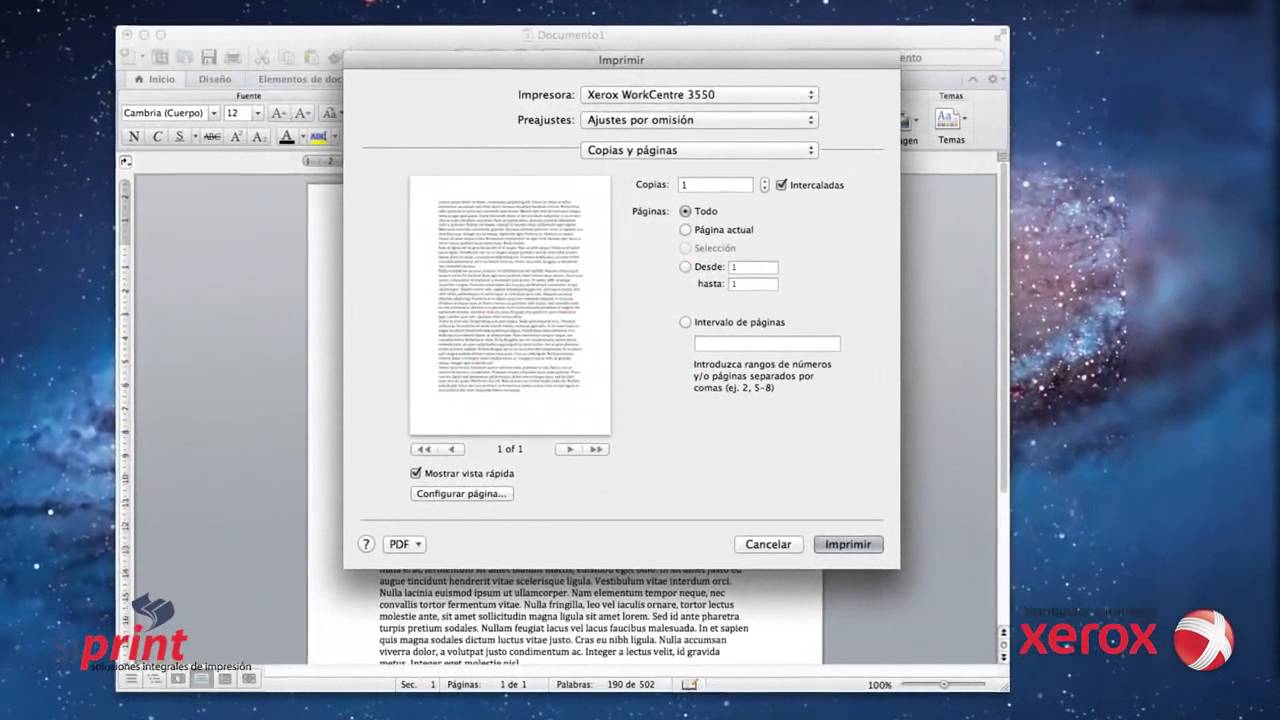This screenshot has width=1280, height=720.
Task: Switch to the Diseño ribbon tab
Action: tap(215, 79)
